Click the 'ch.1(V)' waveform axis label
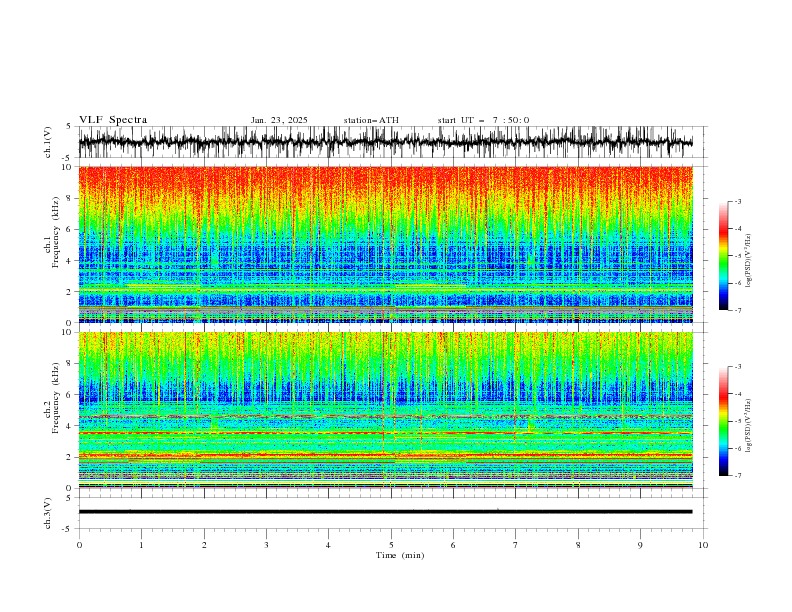 click(x=48, y=142)
